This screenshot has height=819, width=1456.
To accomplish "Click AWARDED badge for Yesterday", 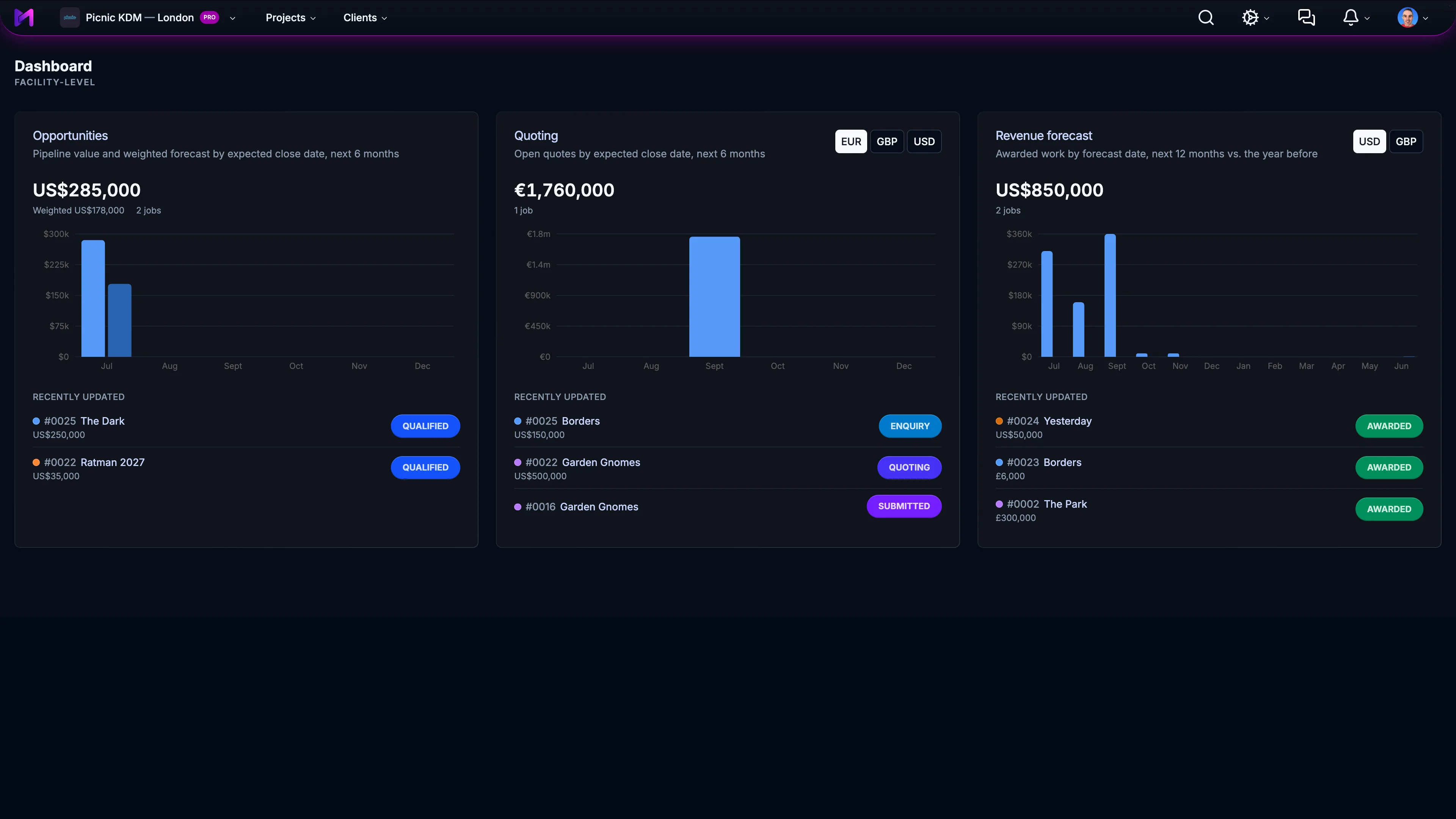I will (x=1389, y=426).
